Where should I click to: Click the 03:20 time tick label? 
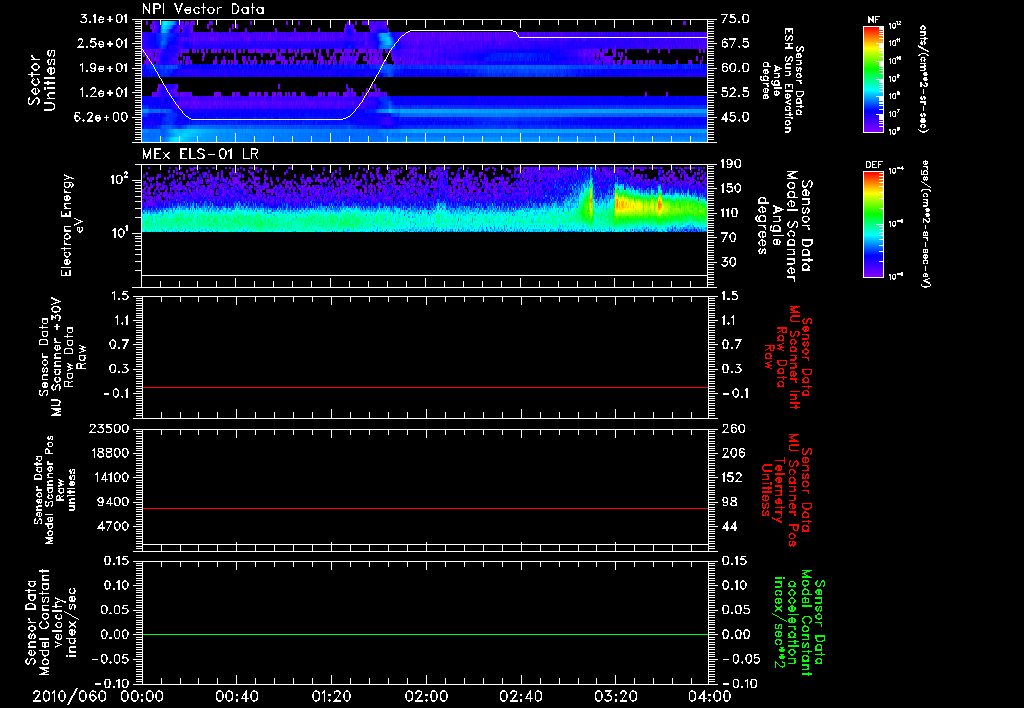point(615,696)
